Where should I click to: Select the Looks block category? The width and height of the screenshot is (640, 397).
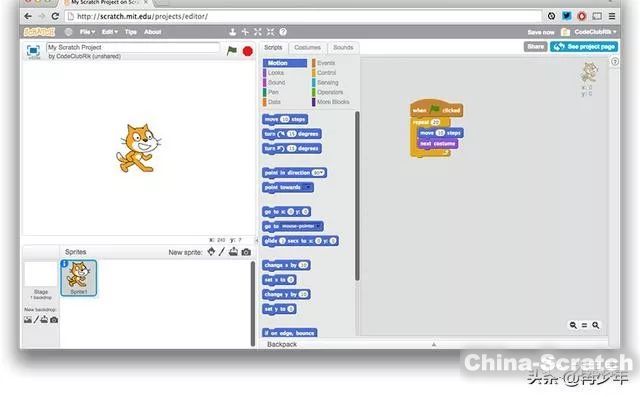(276, 73)
